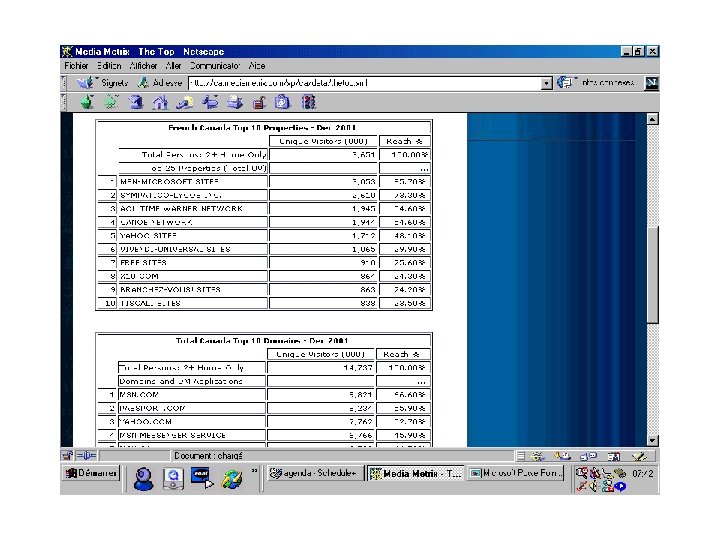Switch to agenda - Schedule+ taskbar button
Screen dimensions: 720x540
(x=315, y=473)
